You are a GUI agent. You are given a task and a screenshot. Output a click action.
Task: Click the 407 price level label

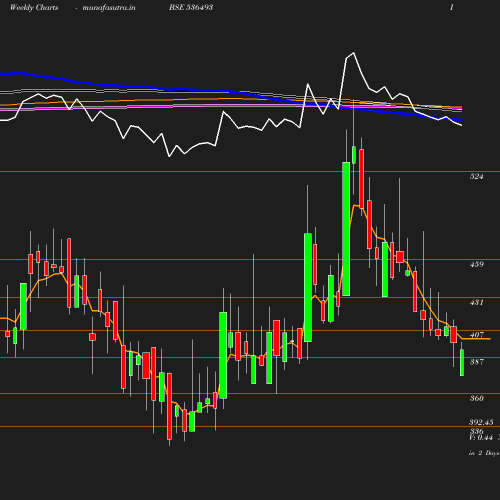[x=476, y=335]
